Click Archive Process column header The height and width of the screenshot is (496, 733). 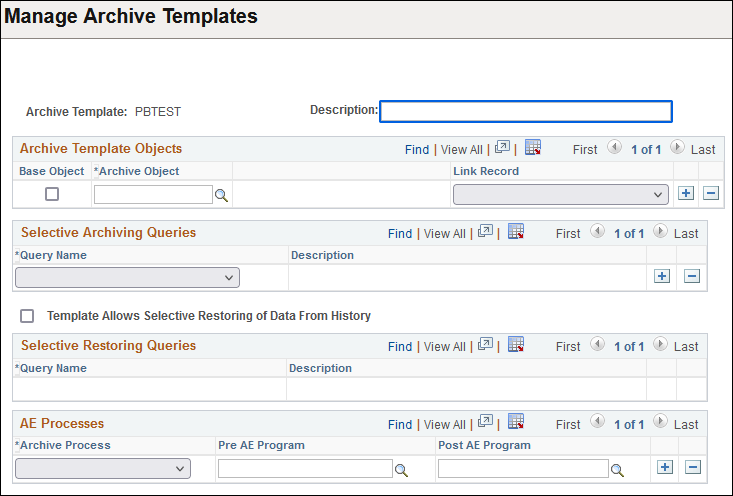click(x=65, y=445)
